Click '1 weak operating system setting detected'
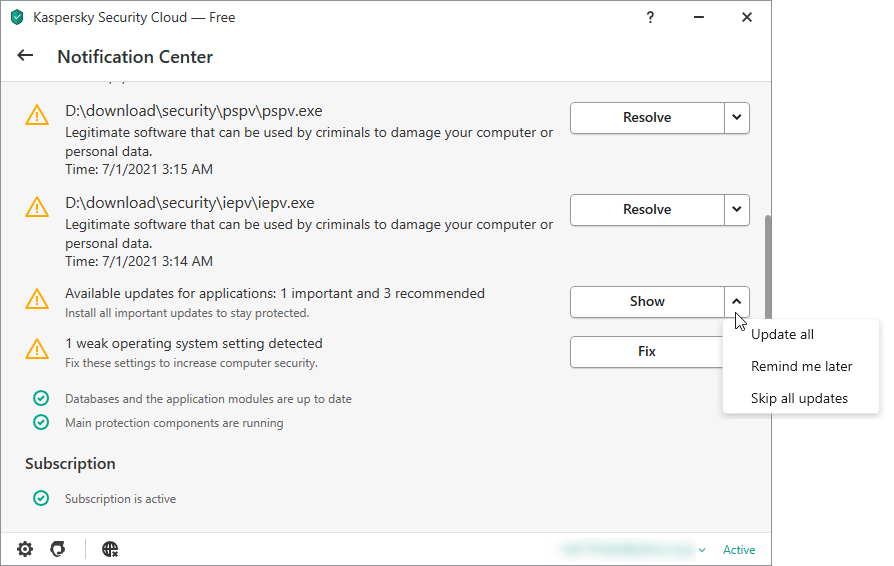 point(194,344)
